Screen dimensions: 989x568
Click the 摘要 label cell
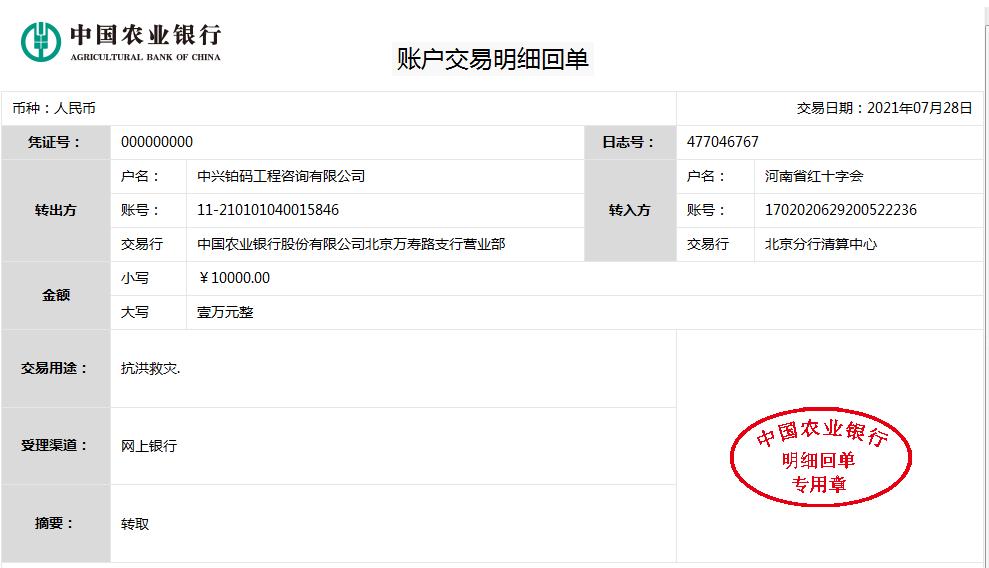pyautogui.click(x=56, y=524)
